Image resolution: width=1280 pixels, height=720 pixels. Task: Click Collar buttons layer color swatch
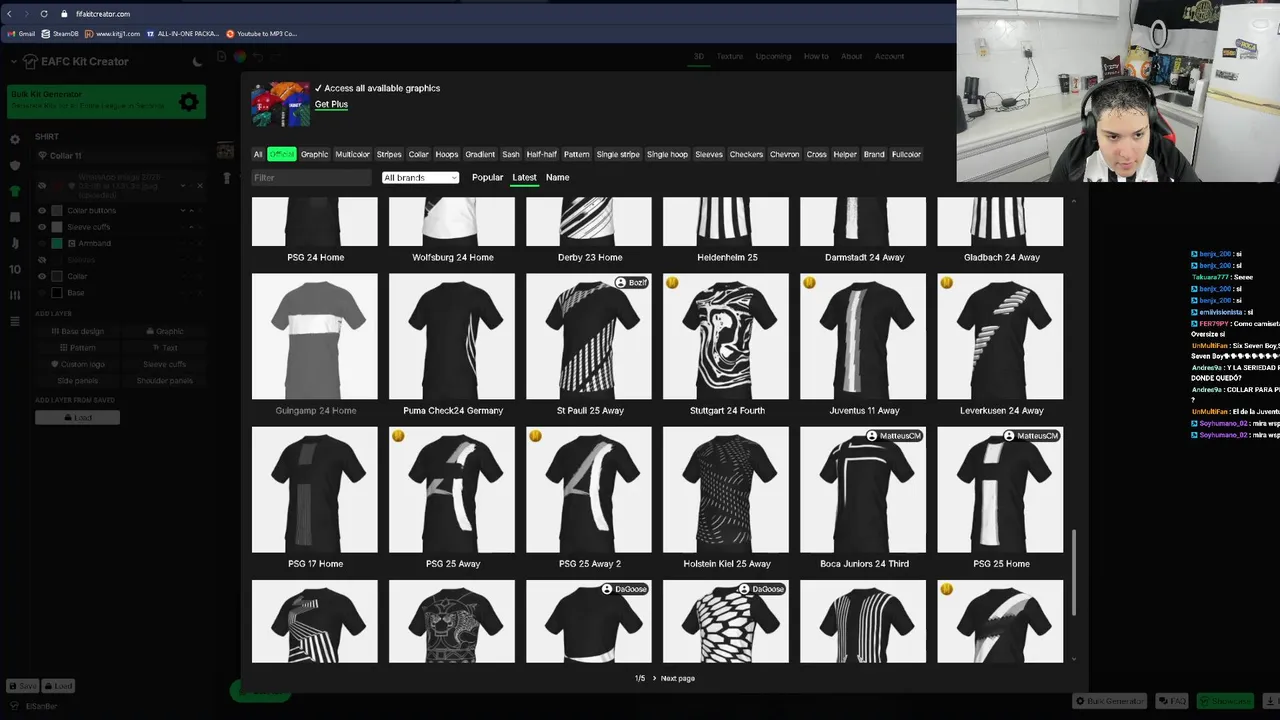tap(57, 211)
